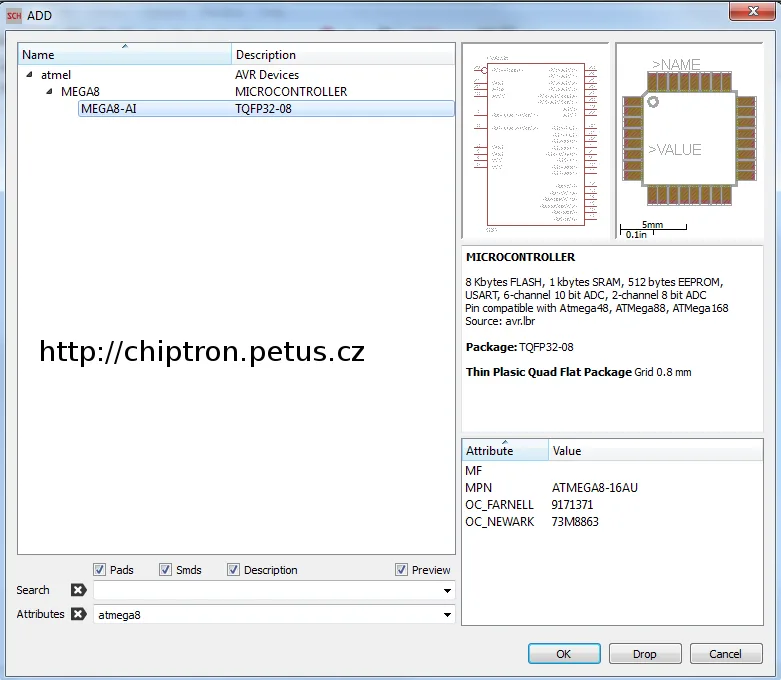Click the Drop button
Screen dimensions: 781x680
point(645,654)
